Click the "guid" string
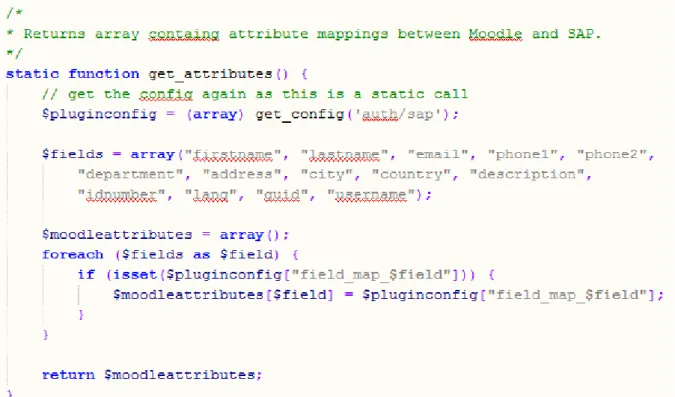 (x=282, y=195)
